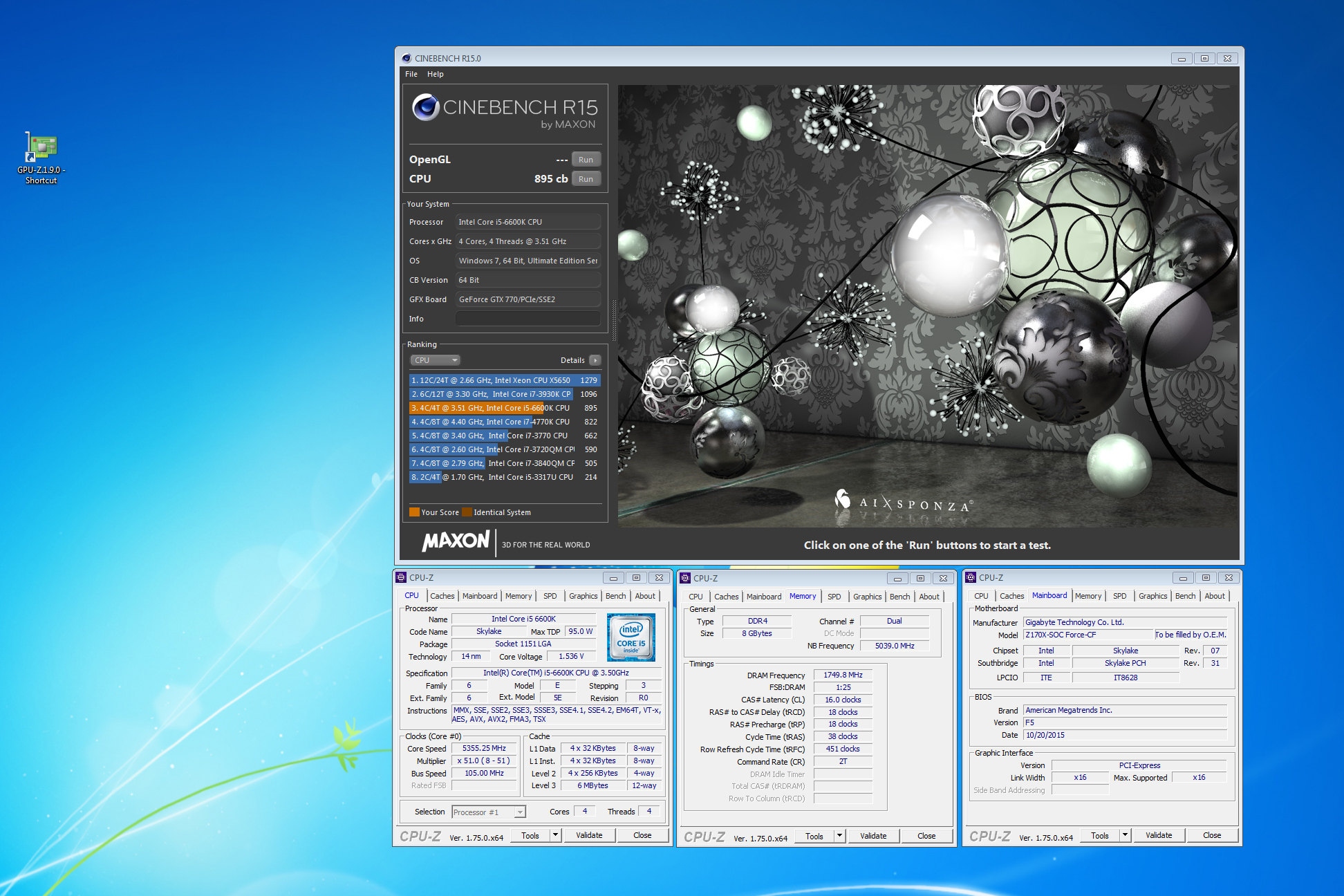
Task: Open About tab in CPU tab window of CPU-Z
Action: (645, 596)
